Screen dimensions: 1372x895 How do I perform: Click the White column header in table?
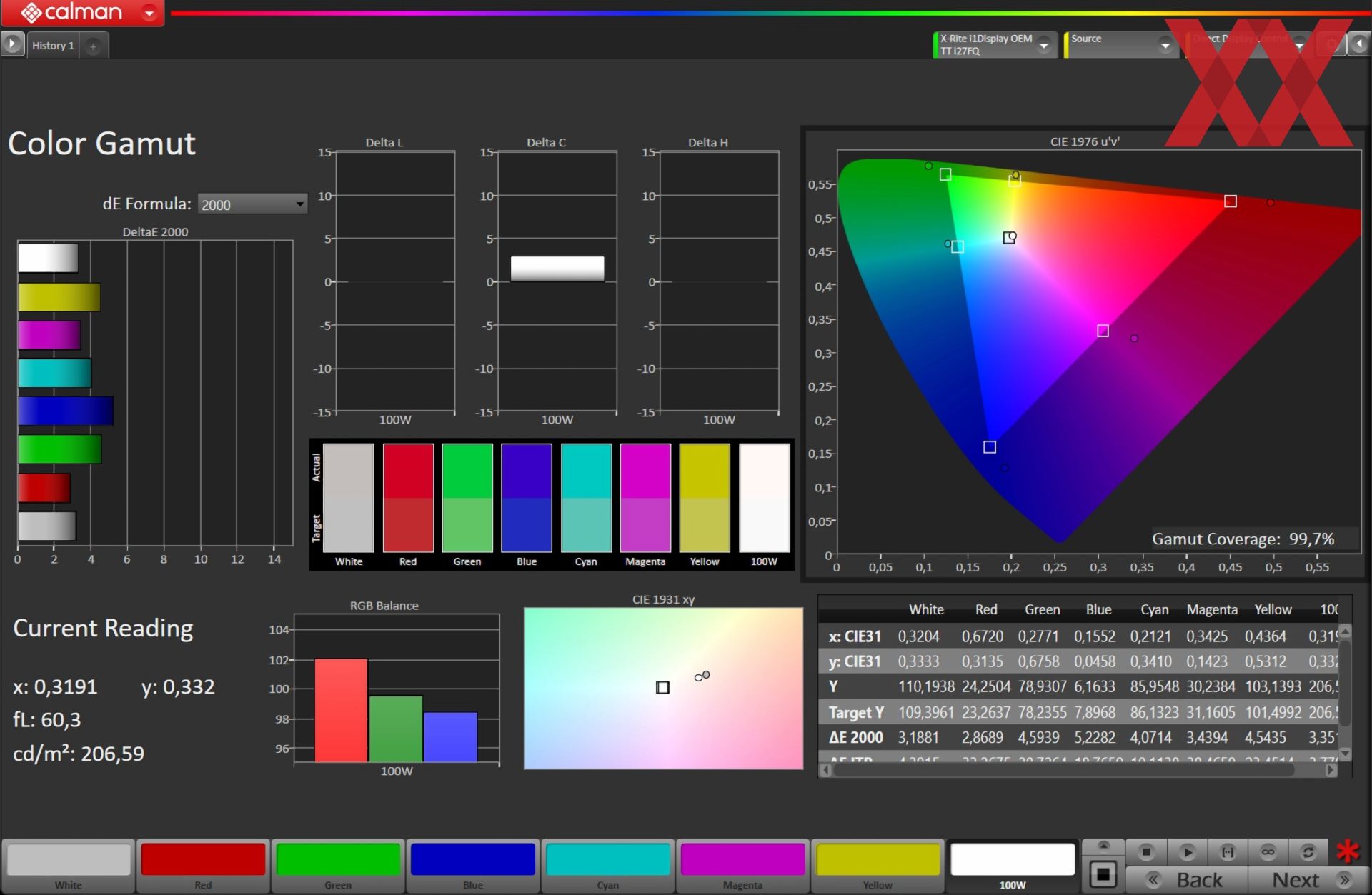point(926,609)
